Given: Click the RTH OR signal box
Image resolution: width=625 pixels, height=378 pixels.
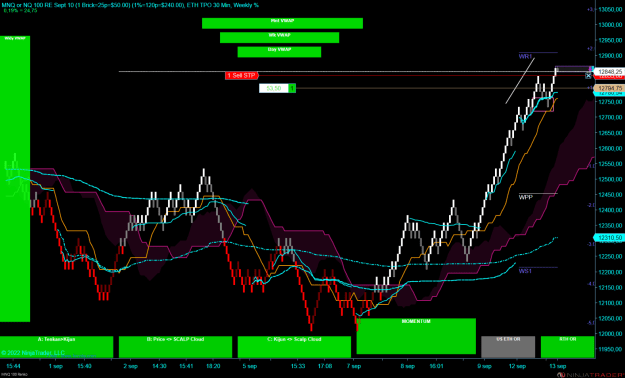Looking at the screenshot, I should click(567, 346).
